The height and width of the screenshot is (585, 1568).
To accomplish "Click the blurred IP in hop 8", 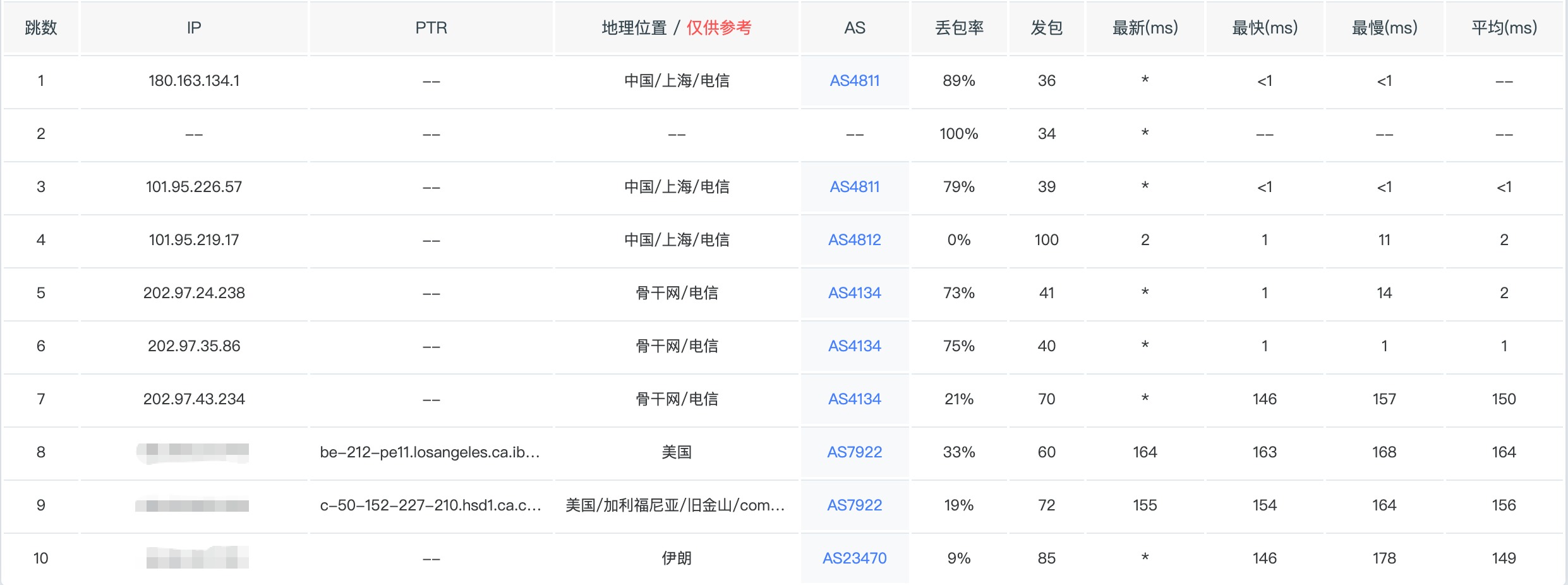I will click(193, 452).
